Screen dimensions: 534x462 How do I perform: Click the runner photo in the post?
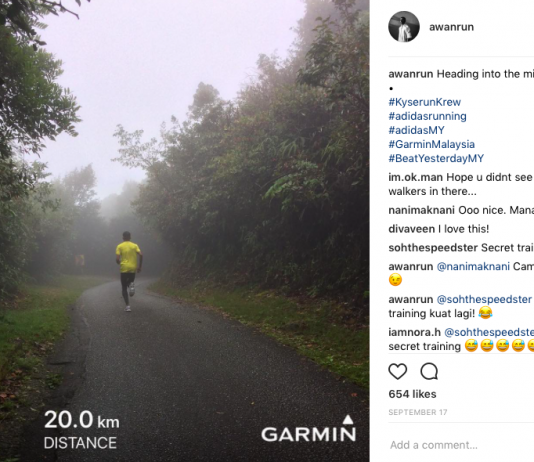click(x=185, y=231)
